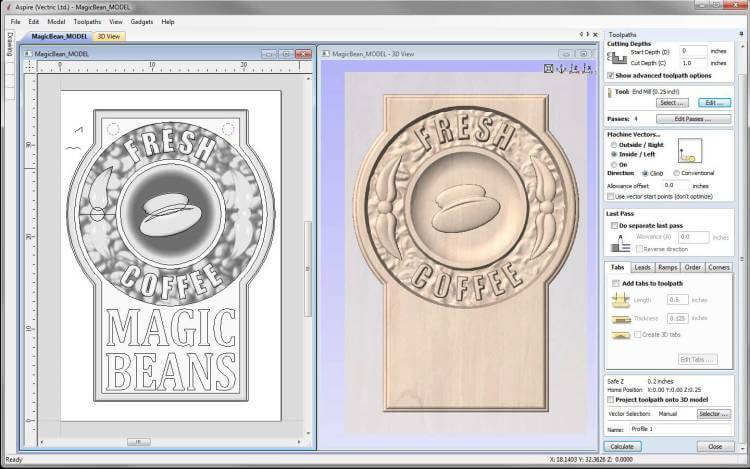Open the Help menu
This screenshot has width=750, height=469.
tap(168, 22)
